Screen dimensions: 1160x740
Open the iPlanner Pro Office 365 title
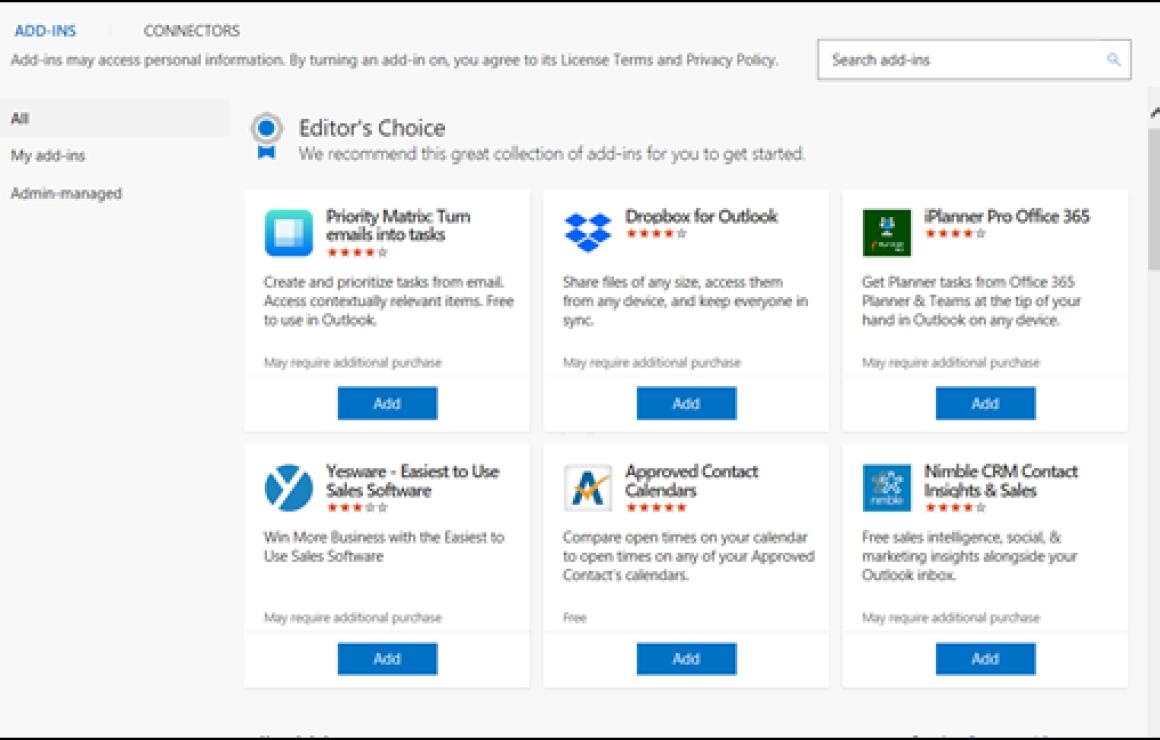pos(1007,216)
